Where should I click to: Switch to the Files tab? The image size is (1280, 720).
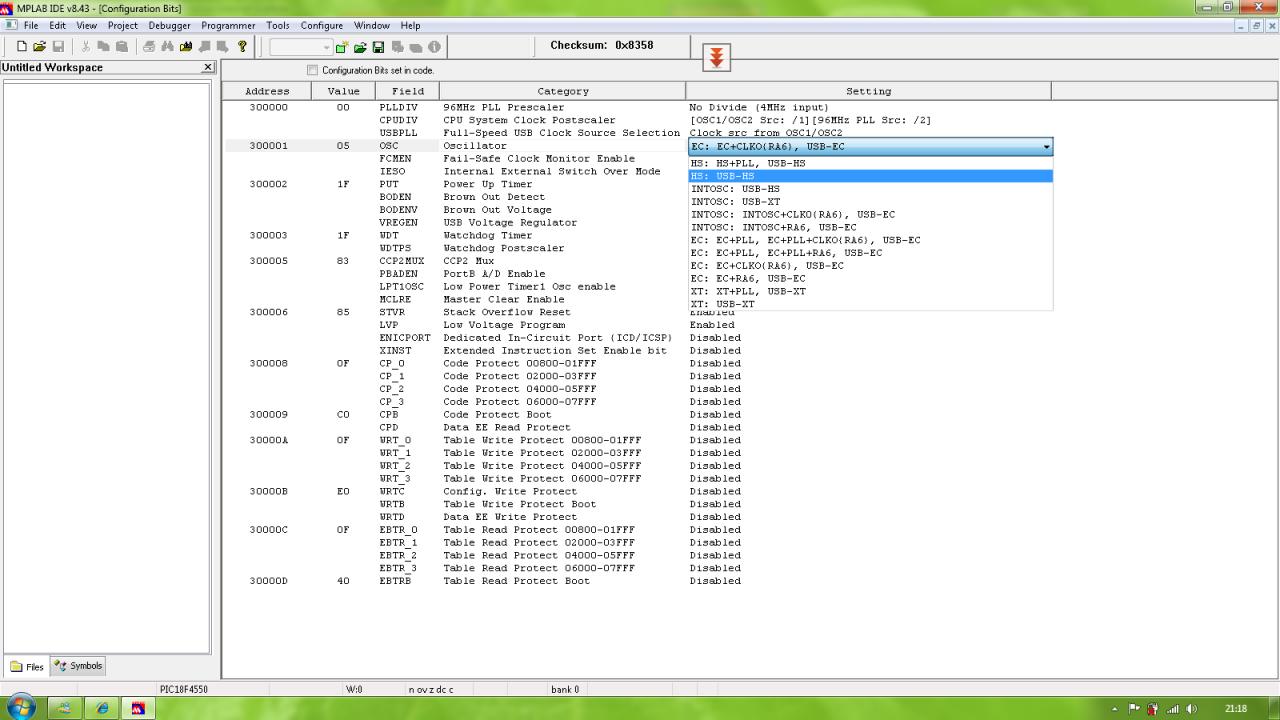coord(28,667)
